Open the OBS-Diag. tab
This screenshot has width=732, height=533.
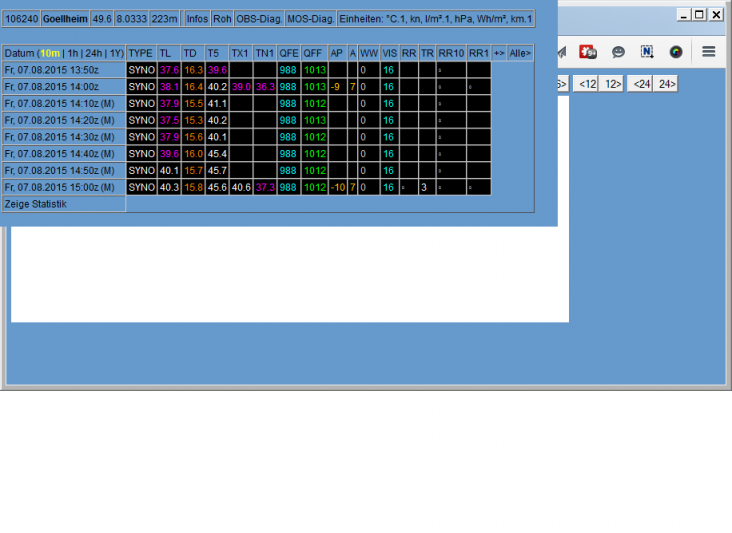(x=258, y=19)
